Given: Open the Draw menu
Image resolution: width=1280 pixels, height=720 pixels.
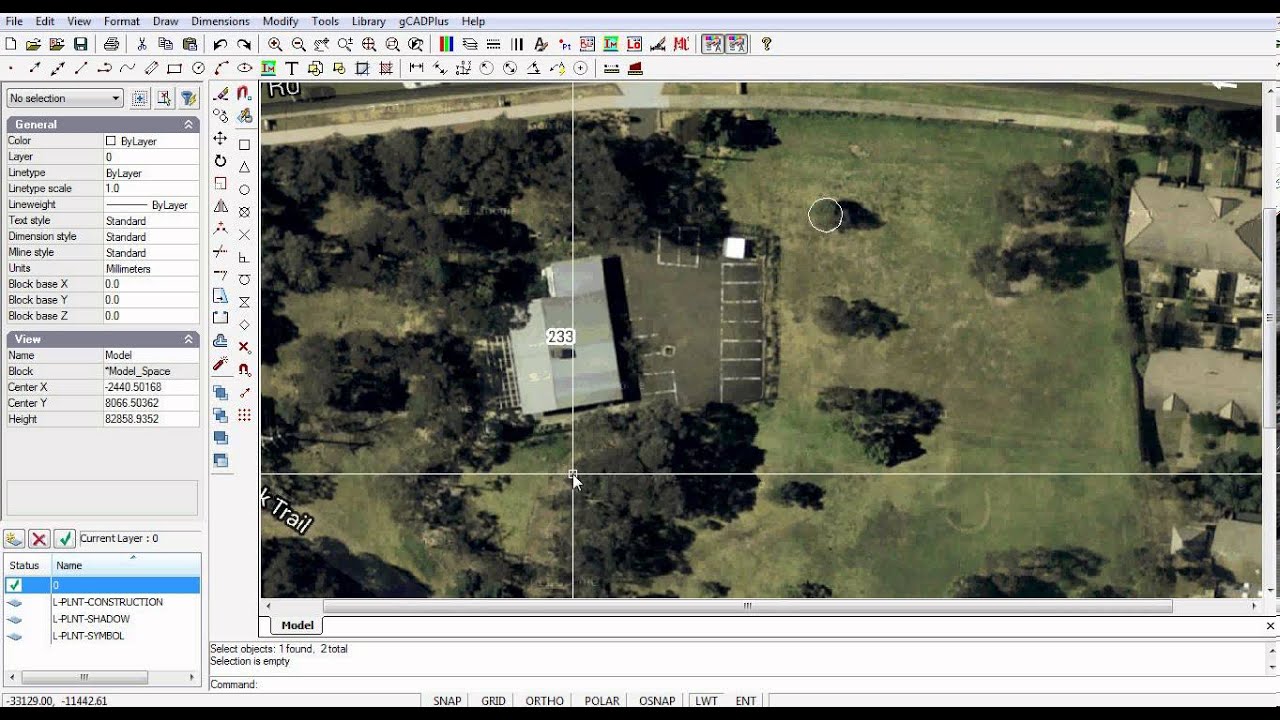Looking at the screenshot, I should (x=165, y=21).
